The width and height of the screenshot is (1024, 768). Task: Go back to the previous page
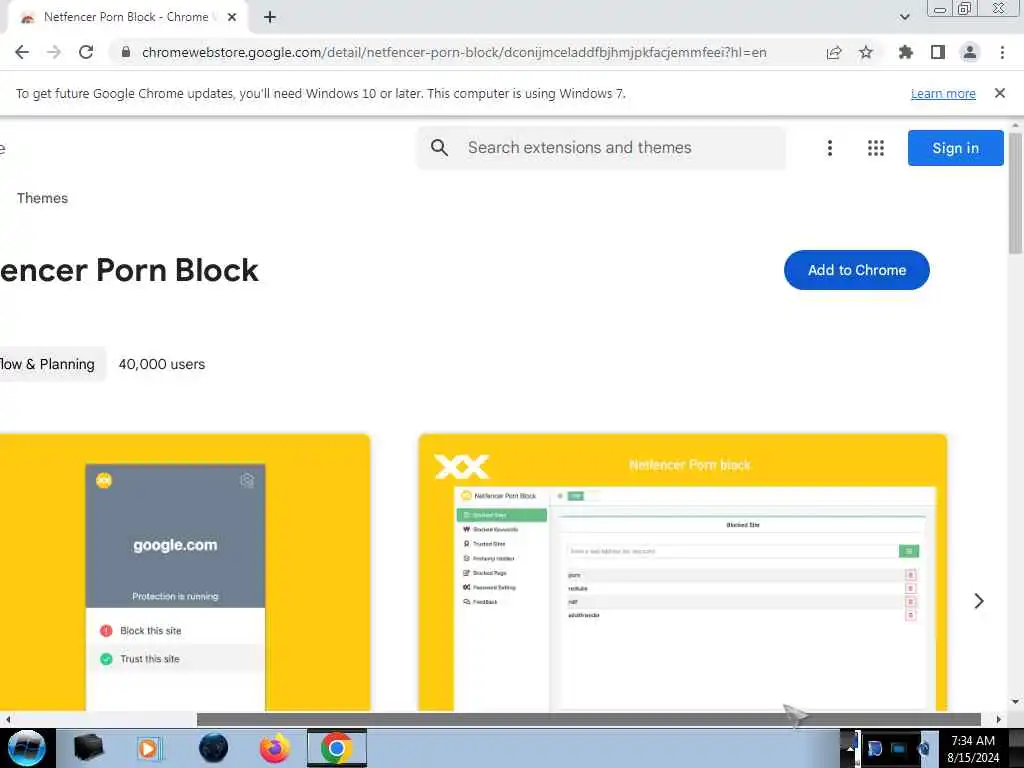(22, 52)
